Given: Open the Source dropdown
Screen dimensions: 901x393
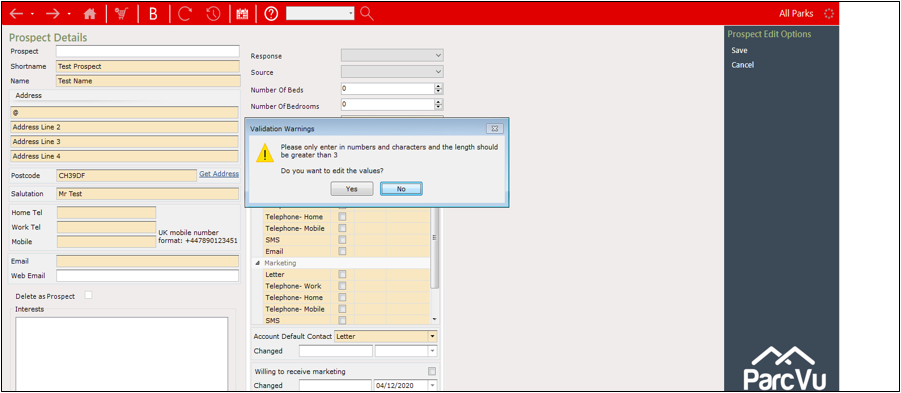Looking at the screenshot, I should pos(392,72).
